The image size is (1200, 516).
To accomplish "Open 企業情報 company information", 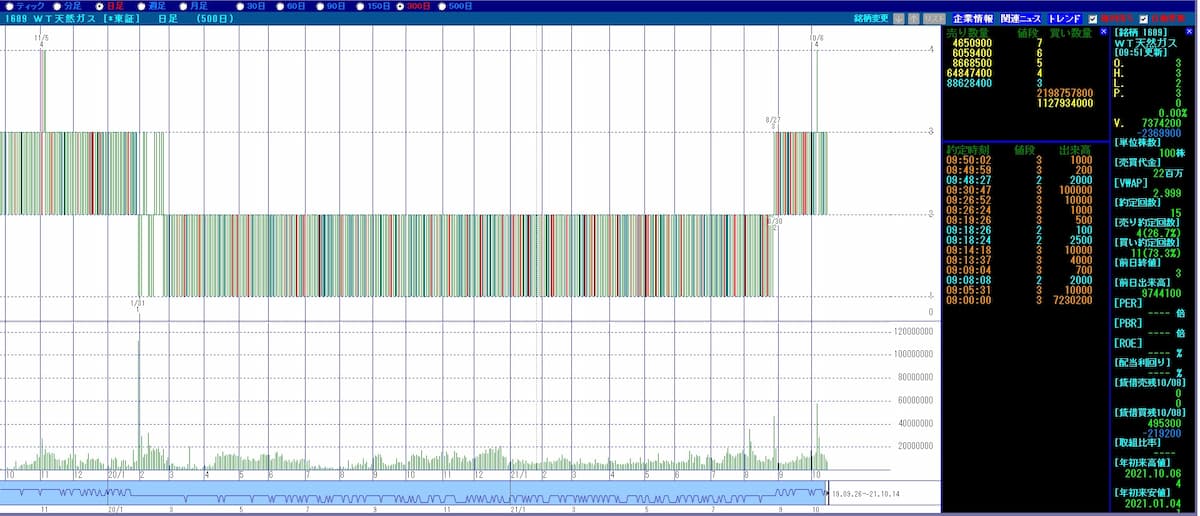I will [x=973, y=19].
